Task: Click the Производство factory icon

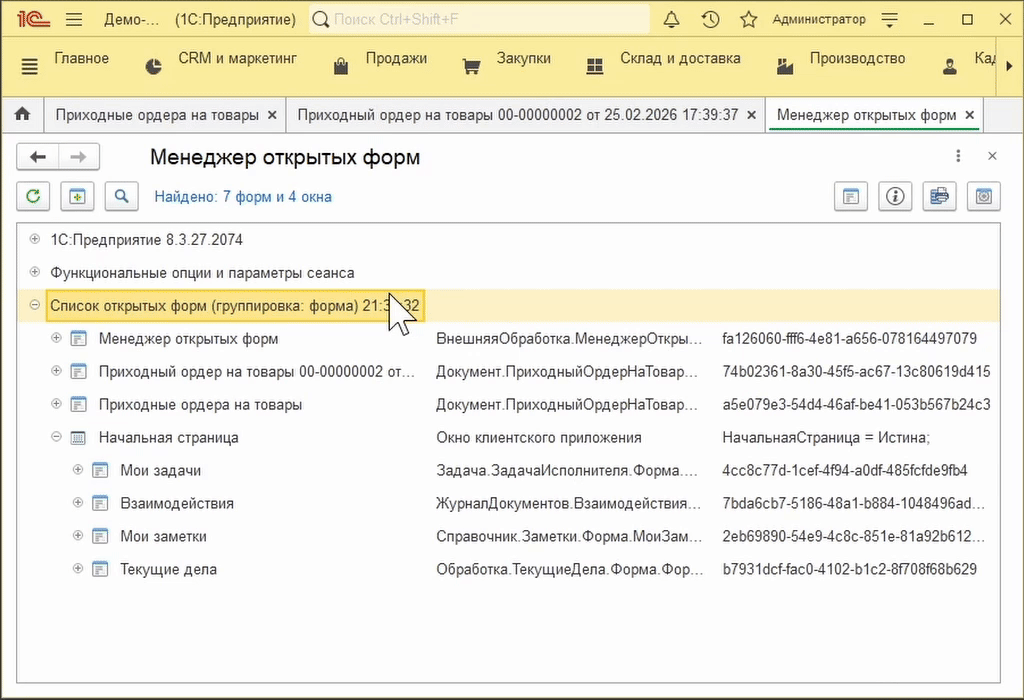Action: point(785,66)
